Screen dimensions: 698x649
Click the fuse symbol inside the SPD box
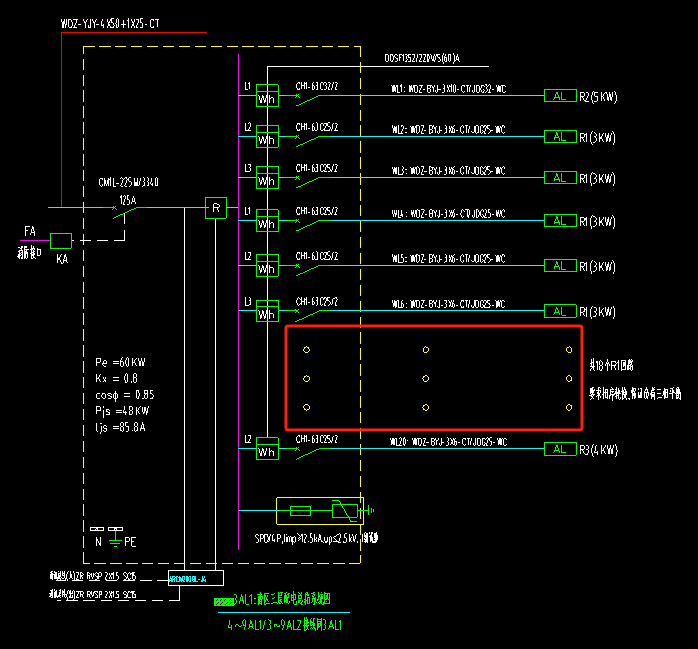(x=300, y=511)
